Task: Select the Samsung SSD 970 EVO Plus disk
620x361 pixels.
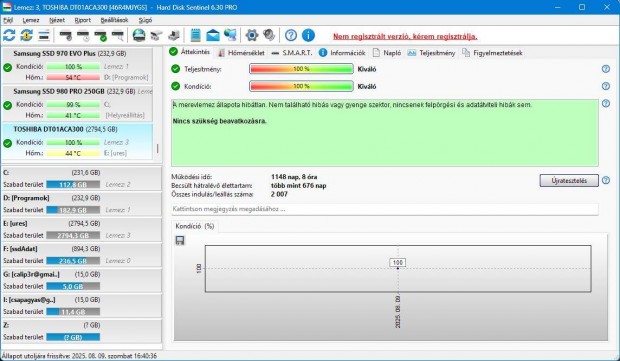Action: 77,66
